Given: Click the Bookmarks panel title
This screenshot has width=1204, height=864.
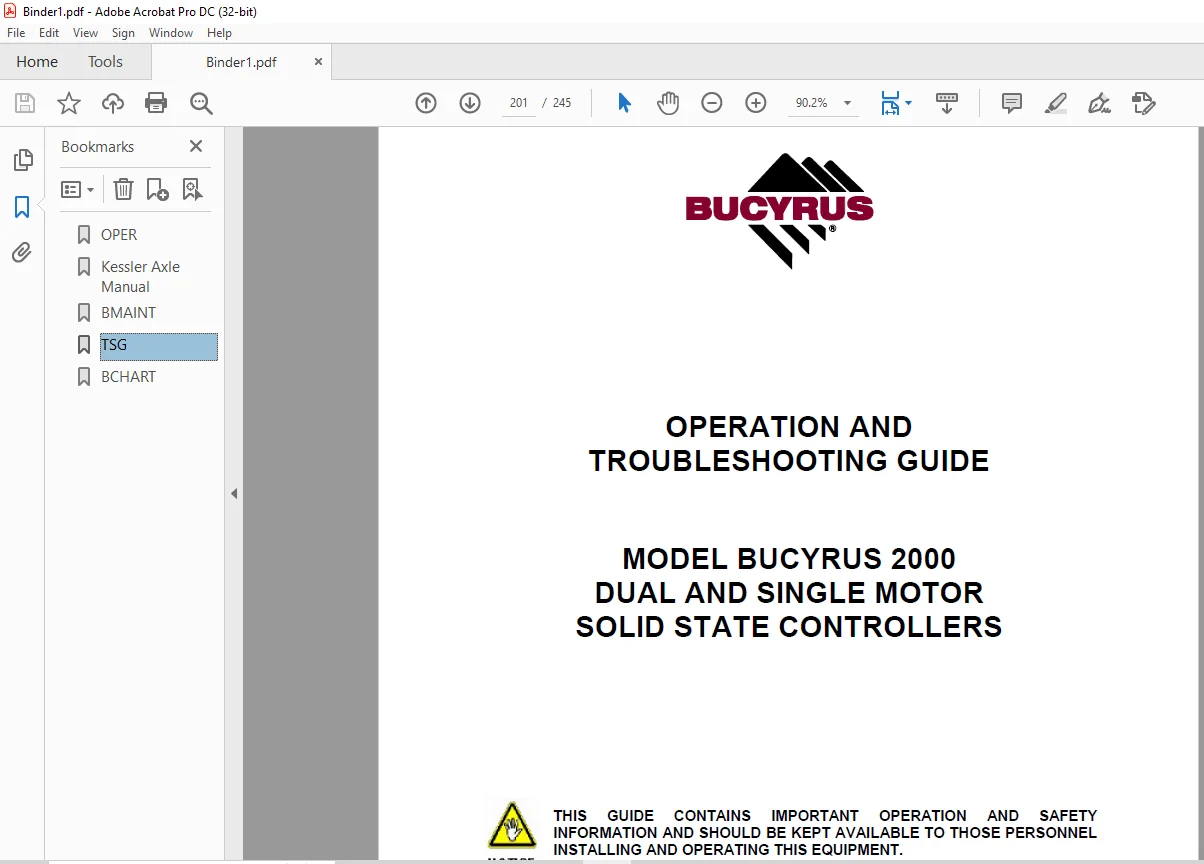Looking at the screenshot, I should click(x=97, y=147).
